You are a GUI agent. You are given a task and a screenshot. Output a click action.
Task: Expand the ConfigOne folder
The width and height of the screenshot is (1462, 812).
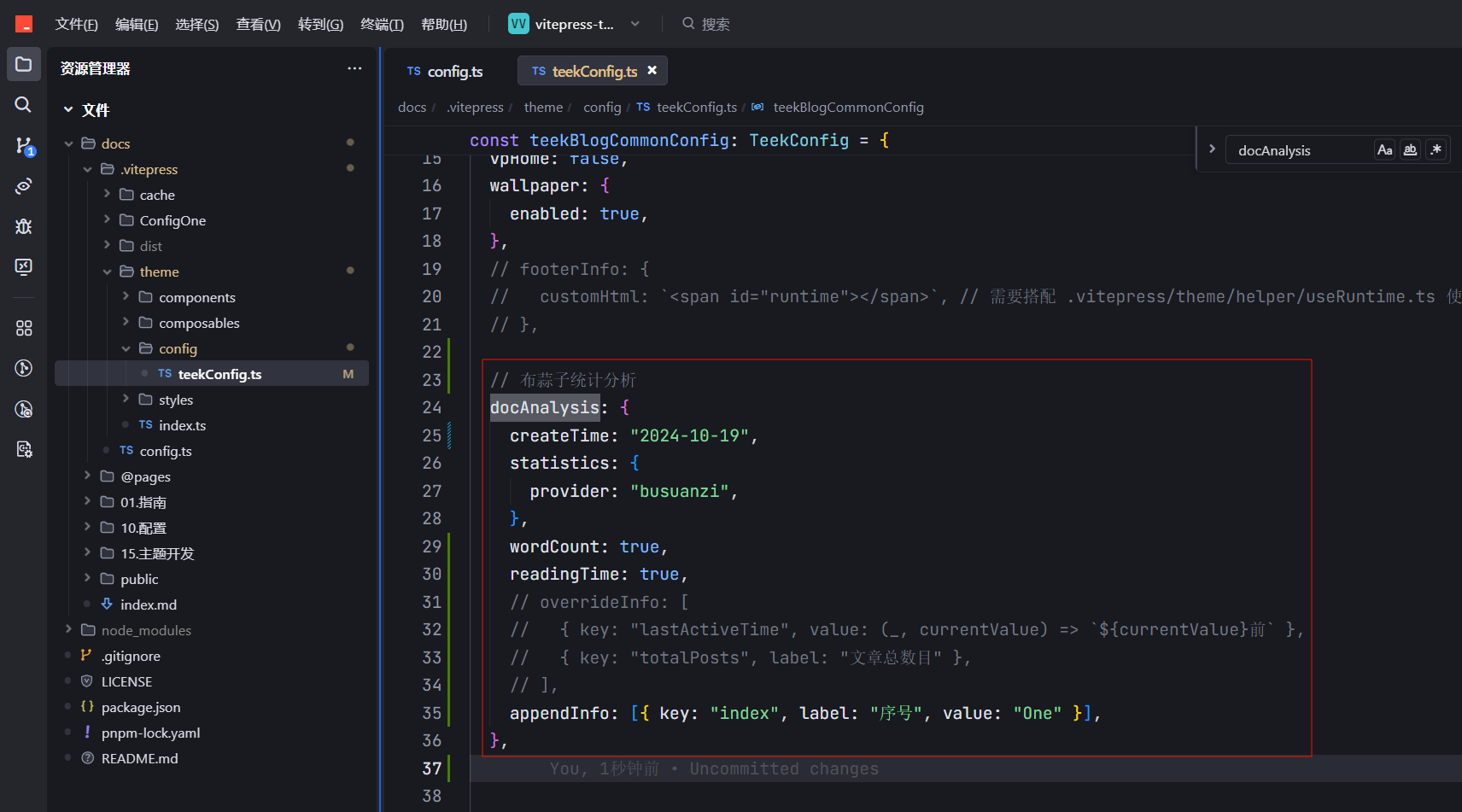[x=107, y=220]
